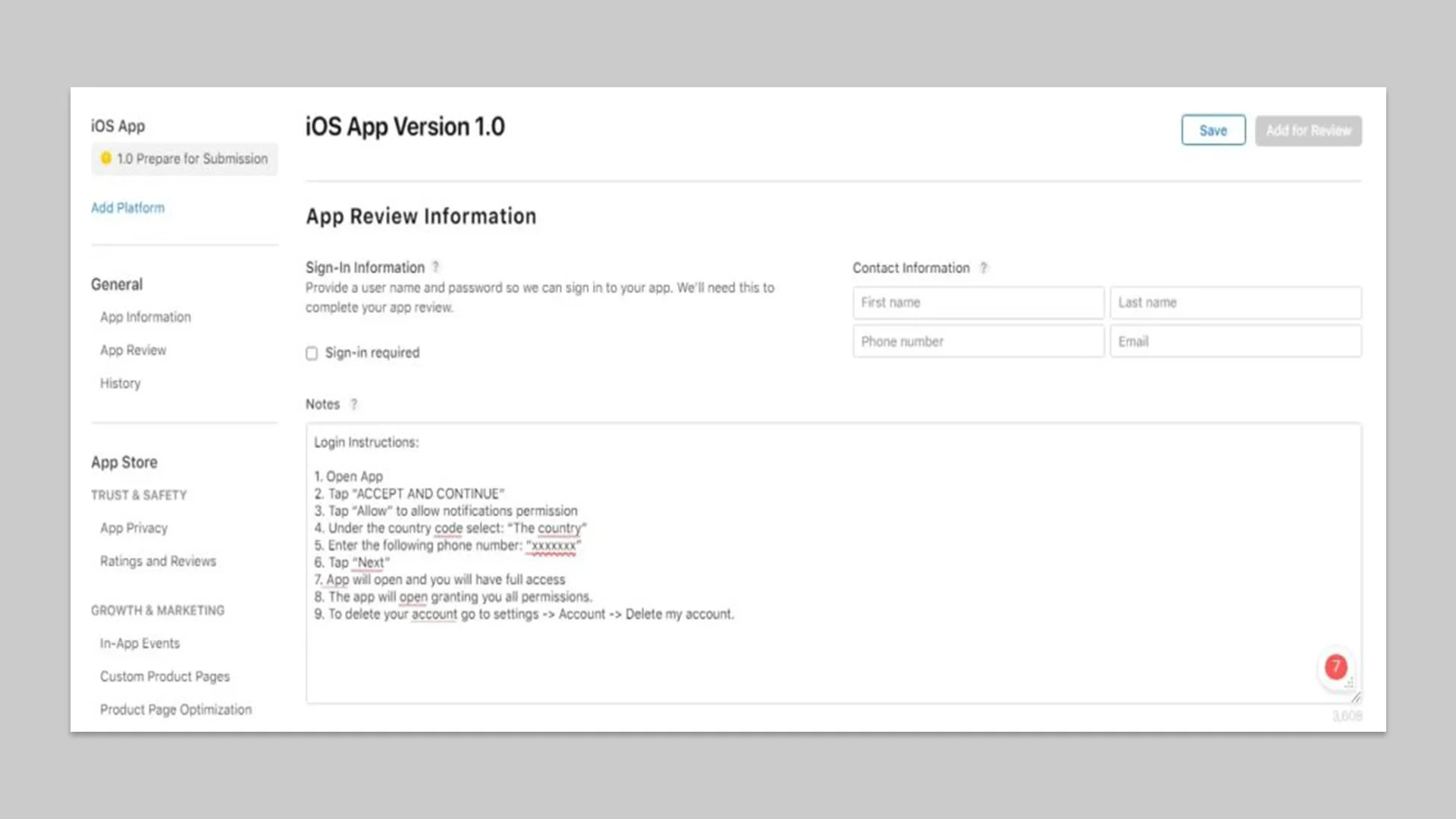The height and width of the screenshot is (819, 1456).
Task: Enable the Sign-in required checkbox
Action: click(312, 353)
